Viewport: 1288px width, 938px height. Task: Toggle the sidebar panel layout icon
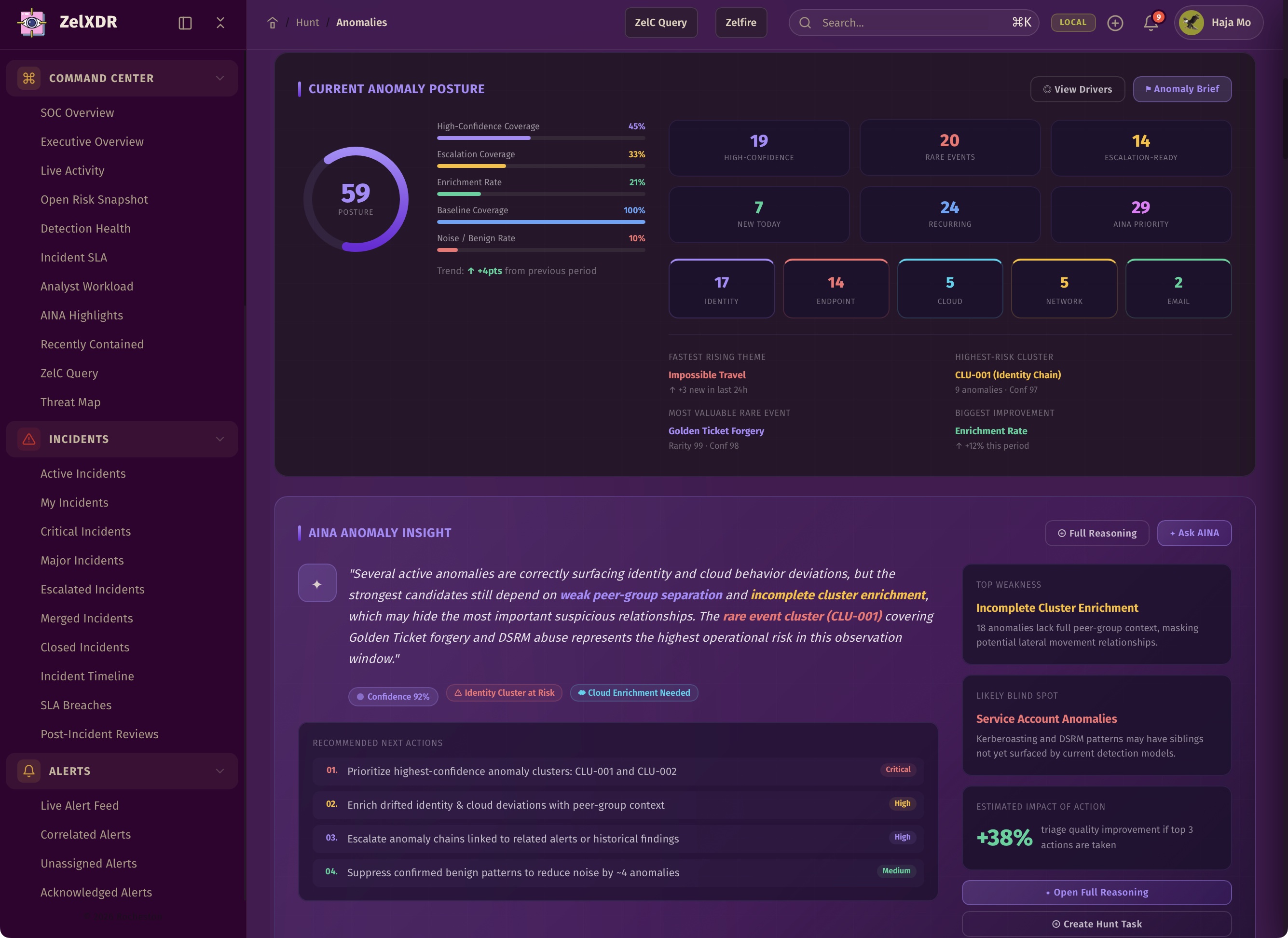tap(185, 23)
